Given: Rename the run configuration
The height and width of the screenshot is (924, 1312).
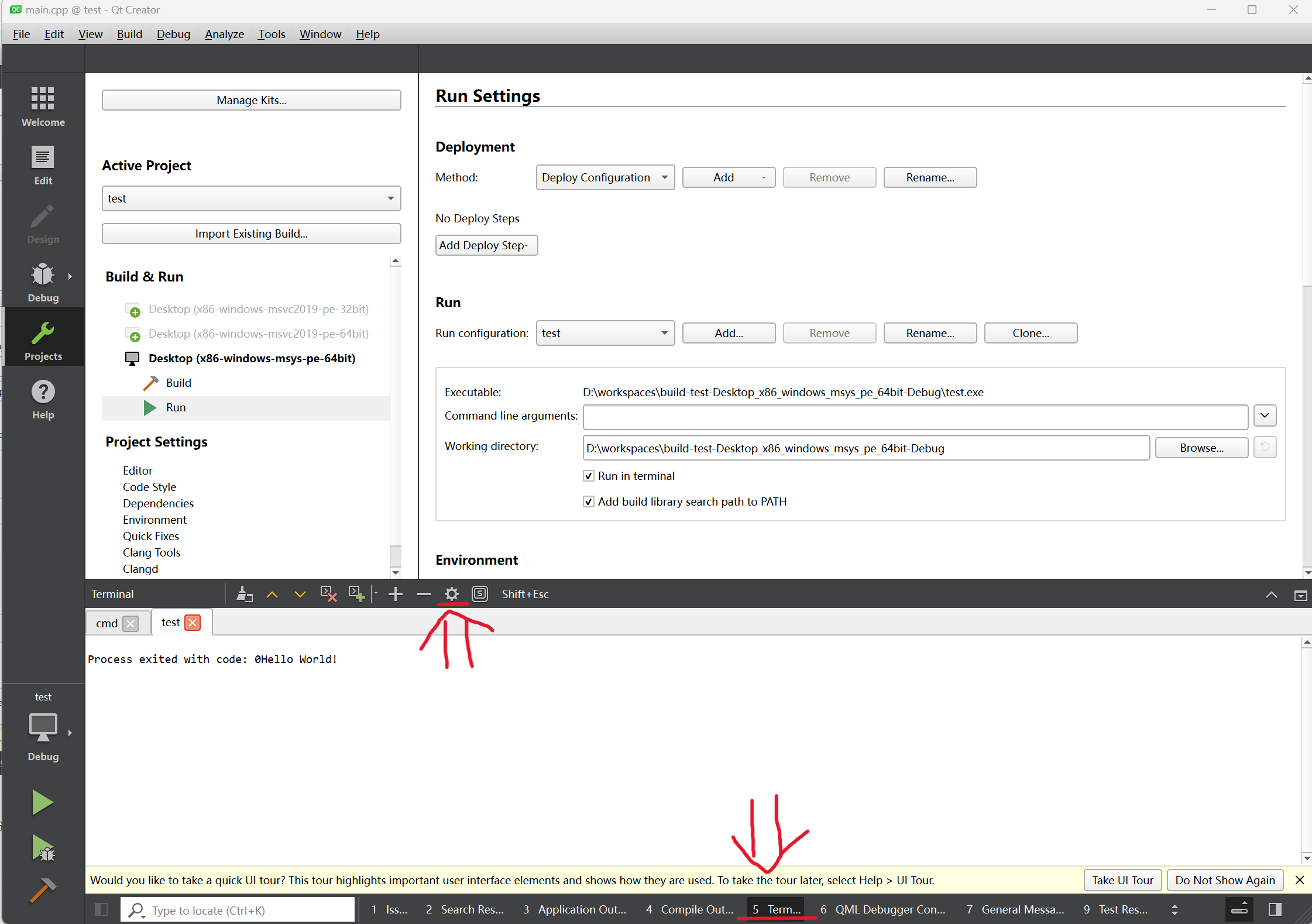Looking at the screenshot, I should 930,333.
